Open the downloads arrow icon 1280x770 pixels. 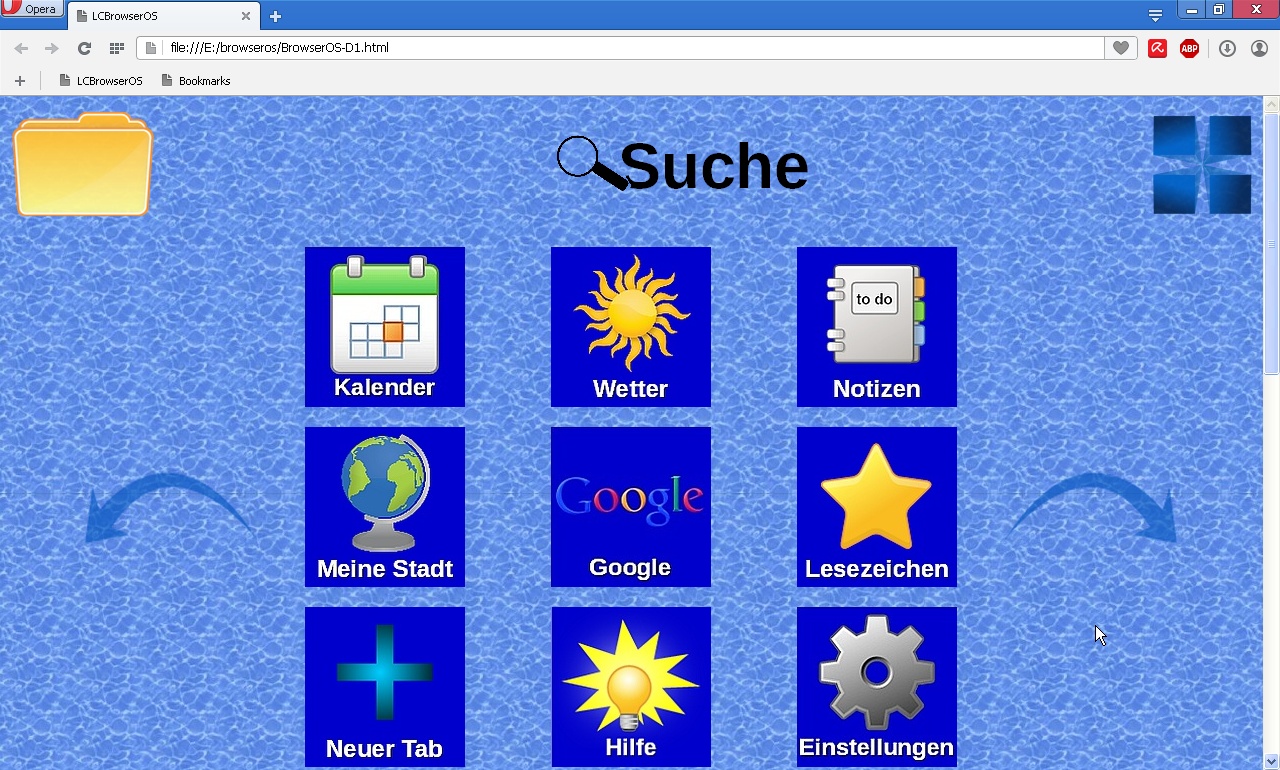tap(1227, 48)
